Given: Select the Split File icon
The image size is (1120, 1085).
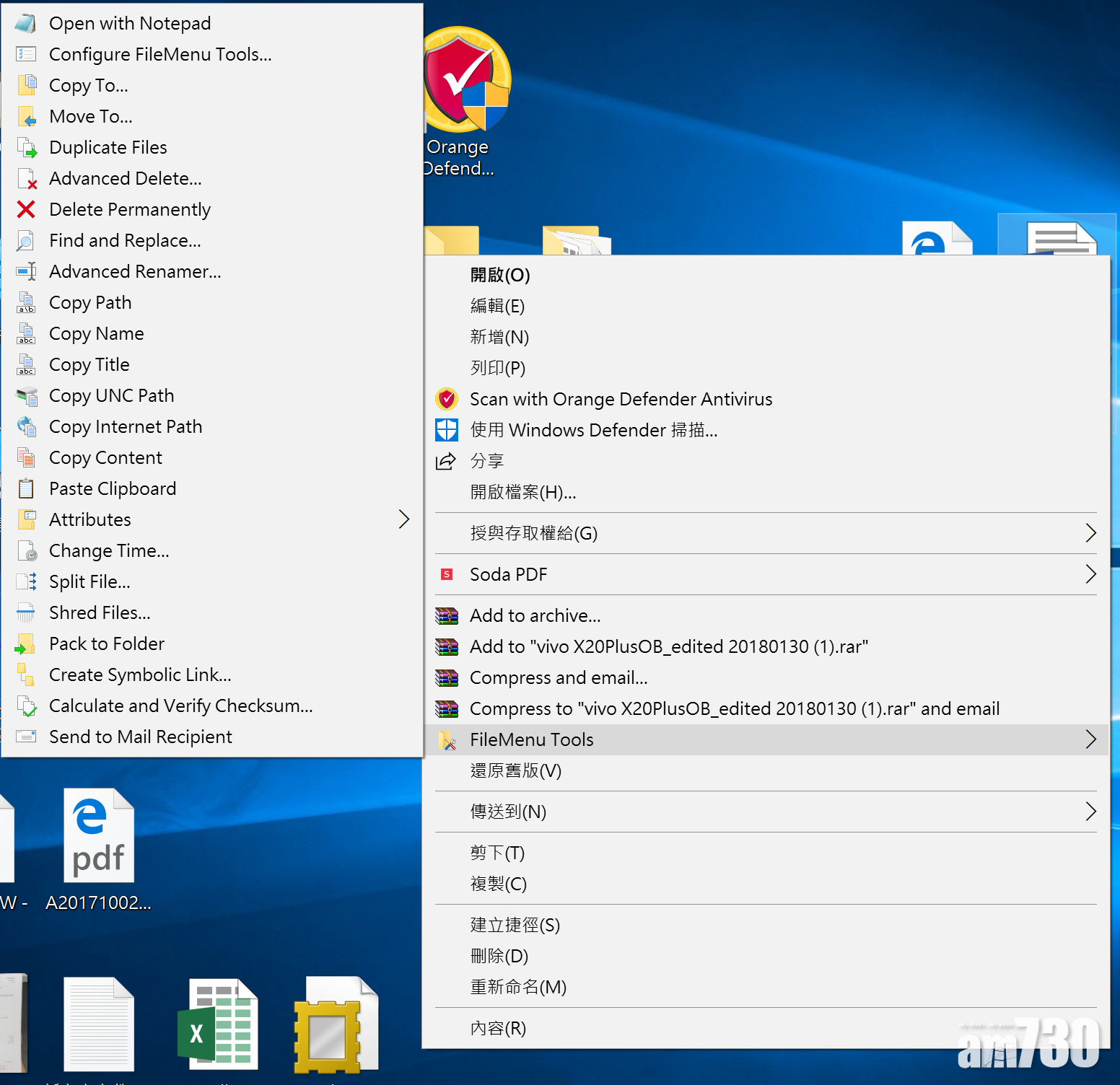Looking at the screenshot, I should coord(26,581).
